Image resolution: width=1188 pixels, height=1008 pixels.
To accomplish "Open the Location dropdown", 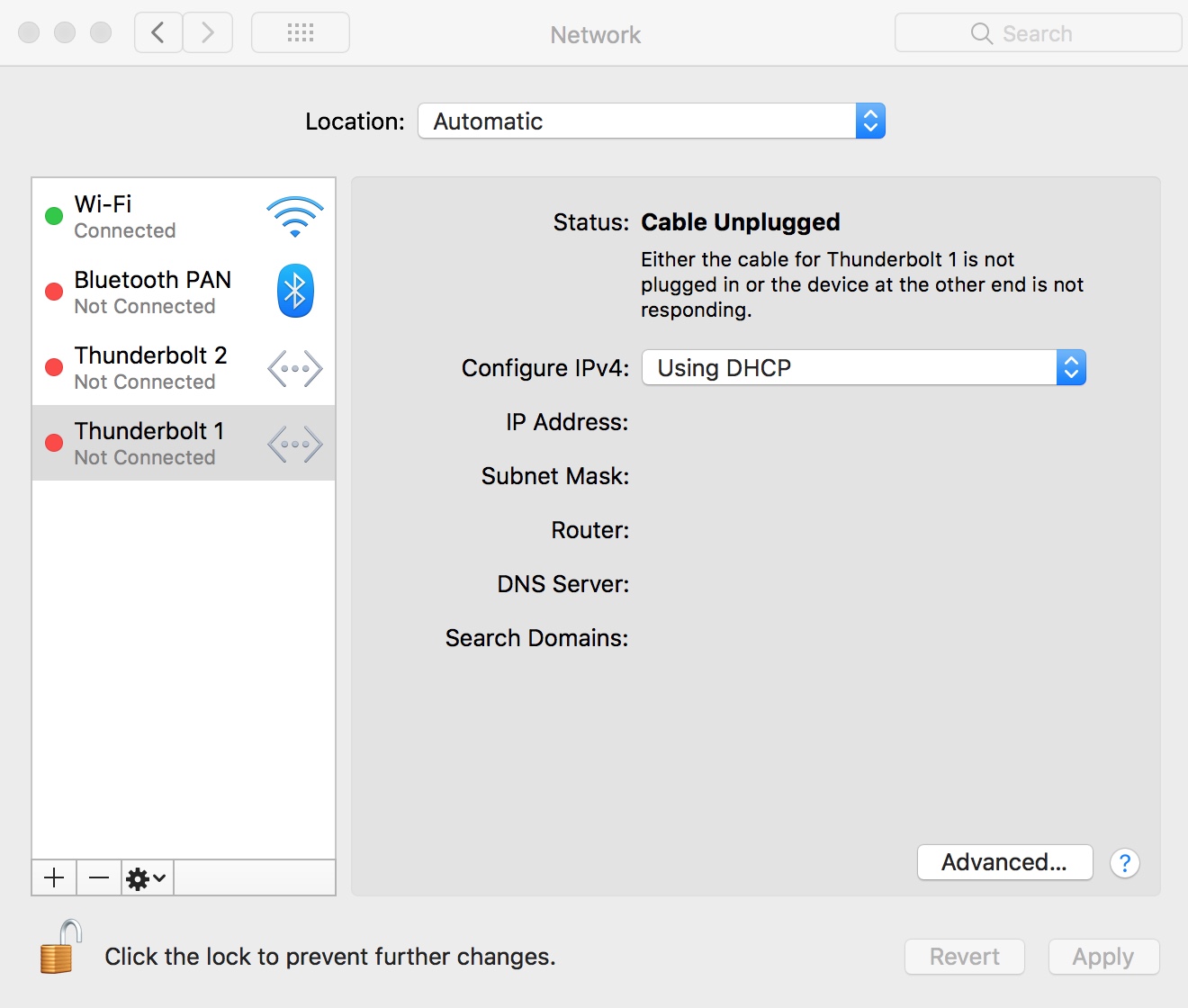I will click(652, 121).
